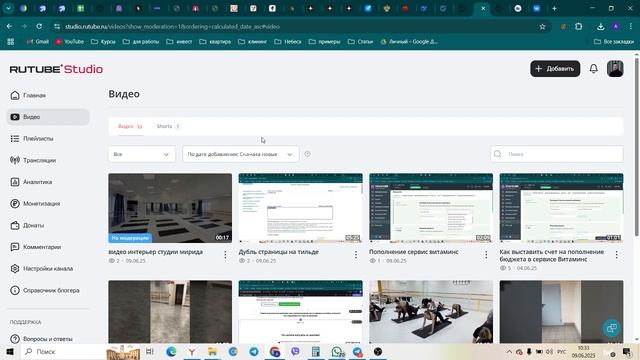Open Windows Start menu
640x360 pixels.
pyautogui.click(x=10, y=351)
